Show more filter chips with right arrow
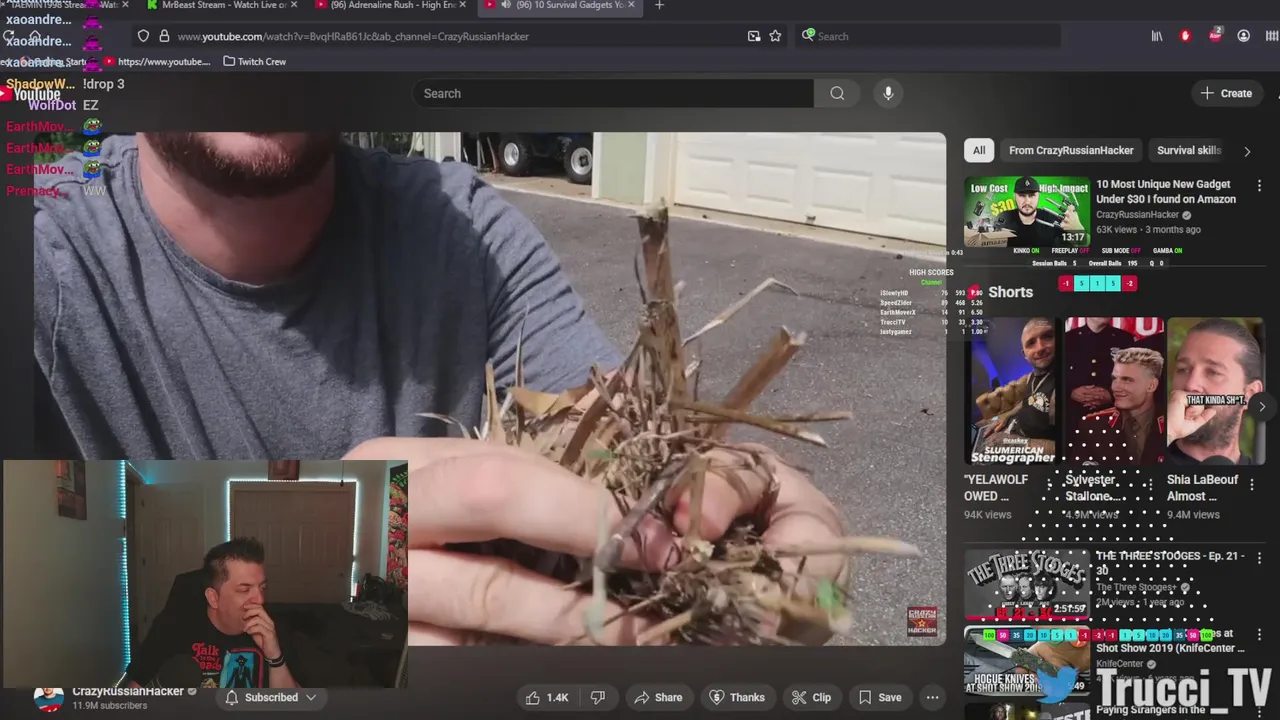Image resolution: width=1280 pixels, height=720 pixels. pos(1246,151)
